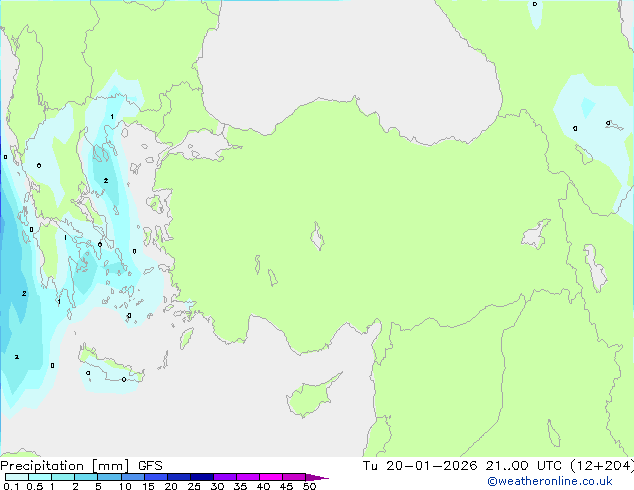
Task: Open the weatheronline.co.uk link
Action: tap(549, 481)
